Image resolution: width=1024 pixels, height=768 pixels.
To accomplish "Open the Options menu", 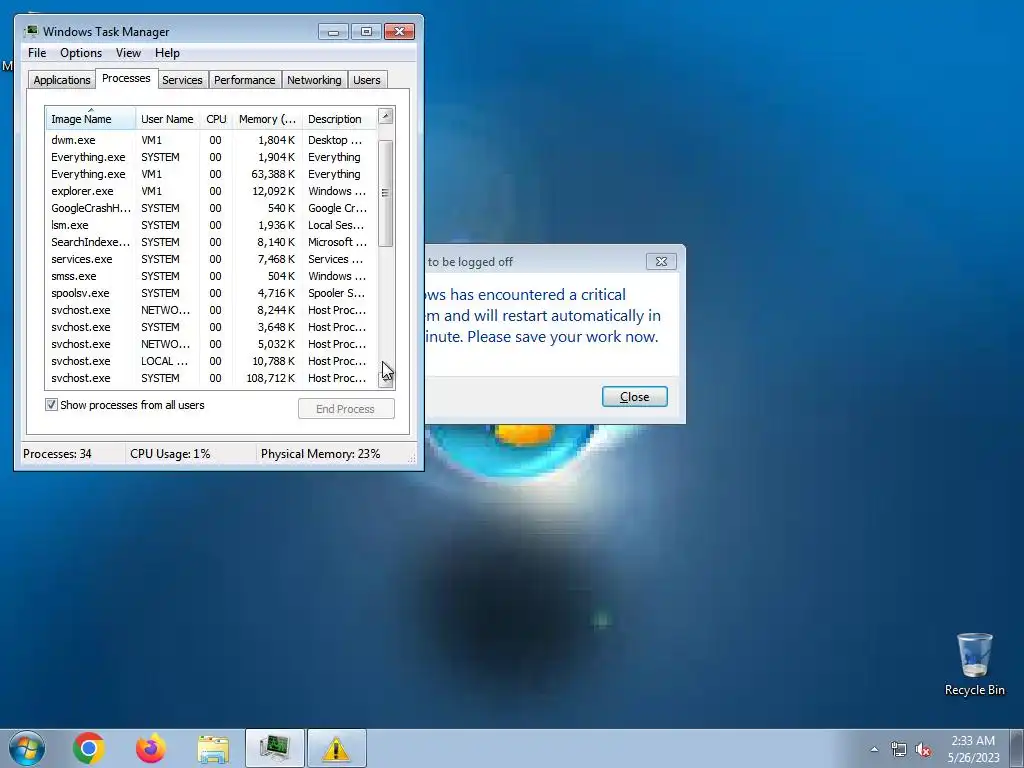I will (x=81, y=53).
